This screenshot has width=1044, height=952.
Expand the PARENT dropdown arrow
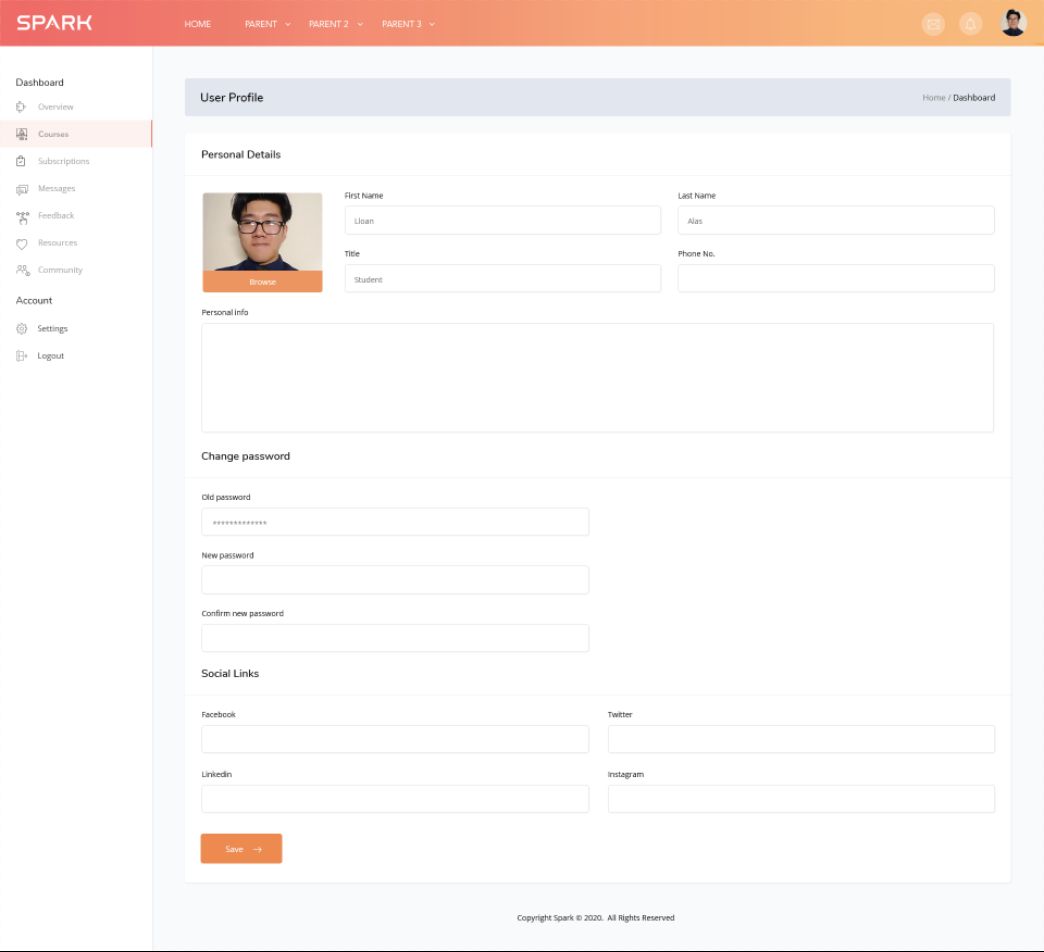click(288, 24)
